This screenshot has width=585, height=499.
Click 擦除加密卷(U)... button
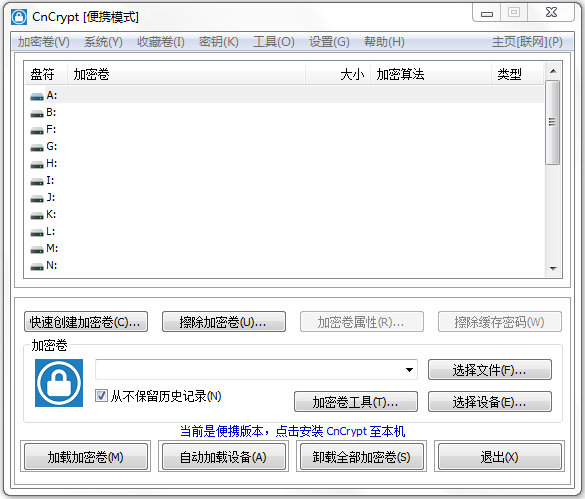224,322
